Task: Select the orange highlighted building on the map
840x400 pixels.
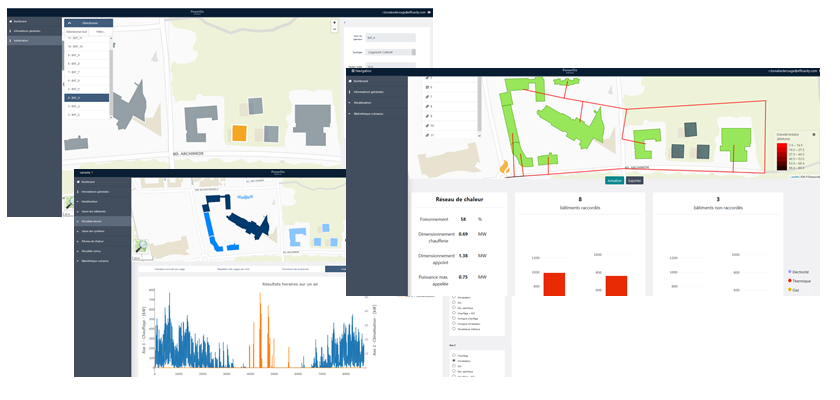Action: [239, 132]
